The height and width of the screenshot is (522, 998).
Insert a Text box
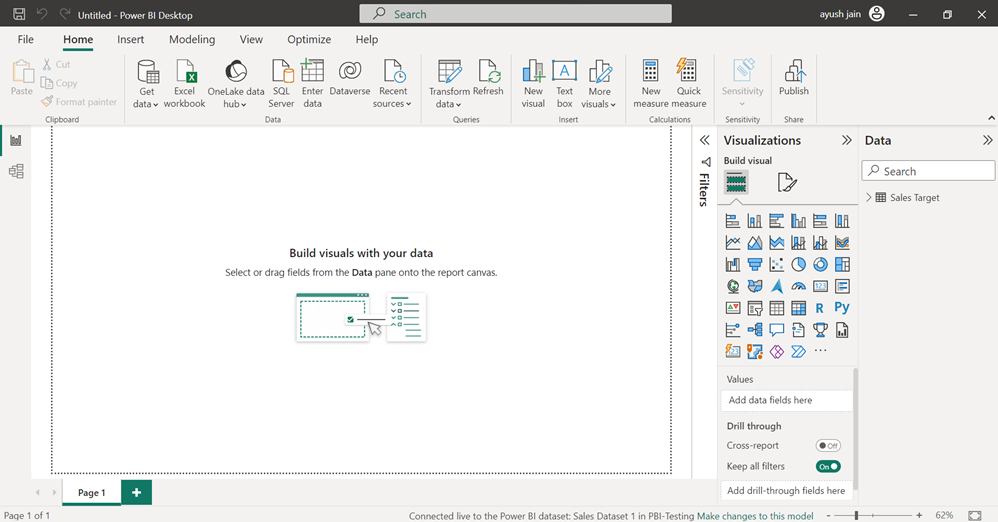tap(565, 84)
